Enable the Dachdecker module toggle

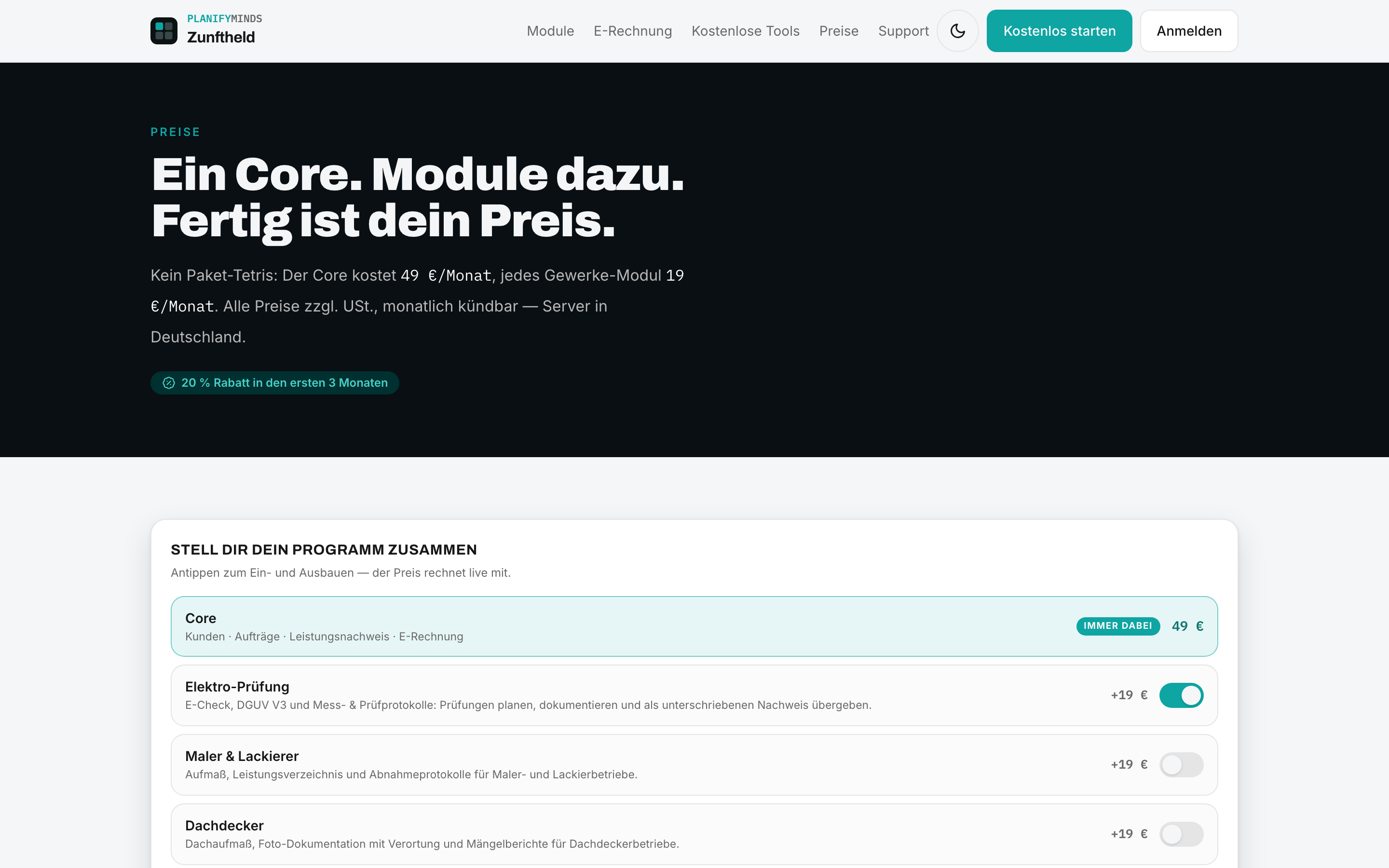click(x=1181, y=834)
